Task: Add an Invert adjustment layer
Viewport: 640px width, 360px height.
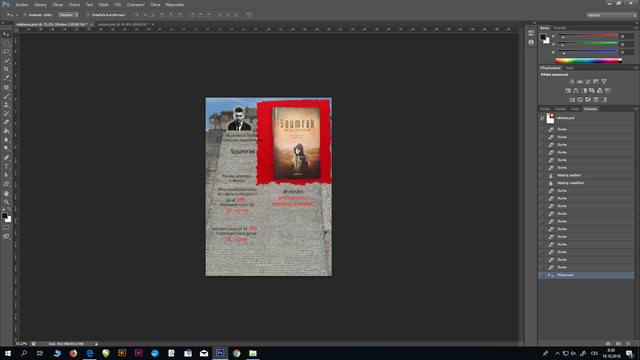Action: click(x=572, y=100)
